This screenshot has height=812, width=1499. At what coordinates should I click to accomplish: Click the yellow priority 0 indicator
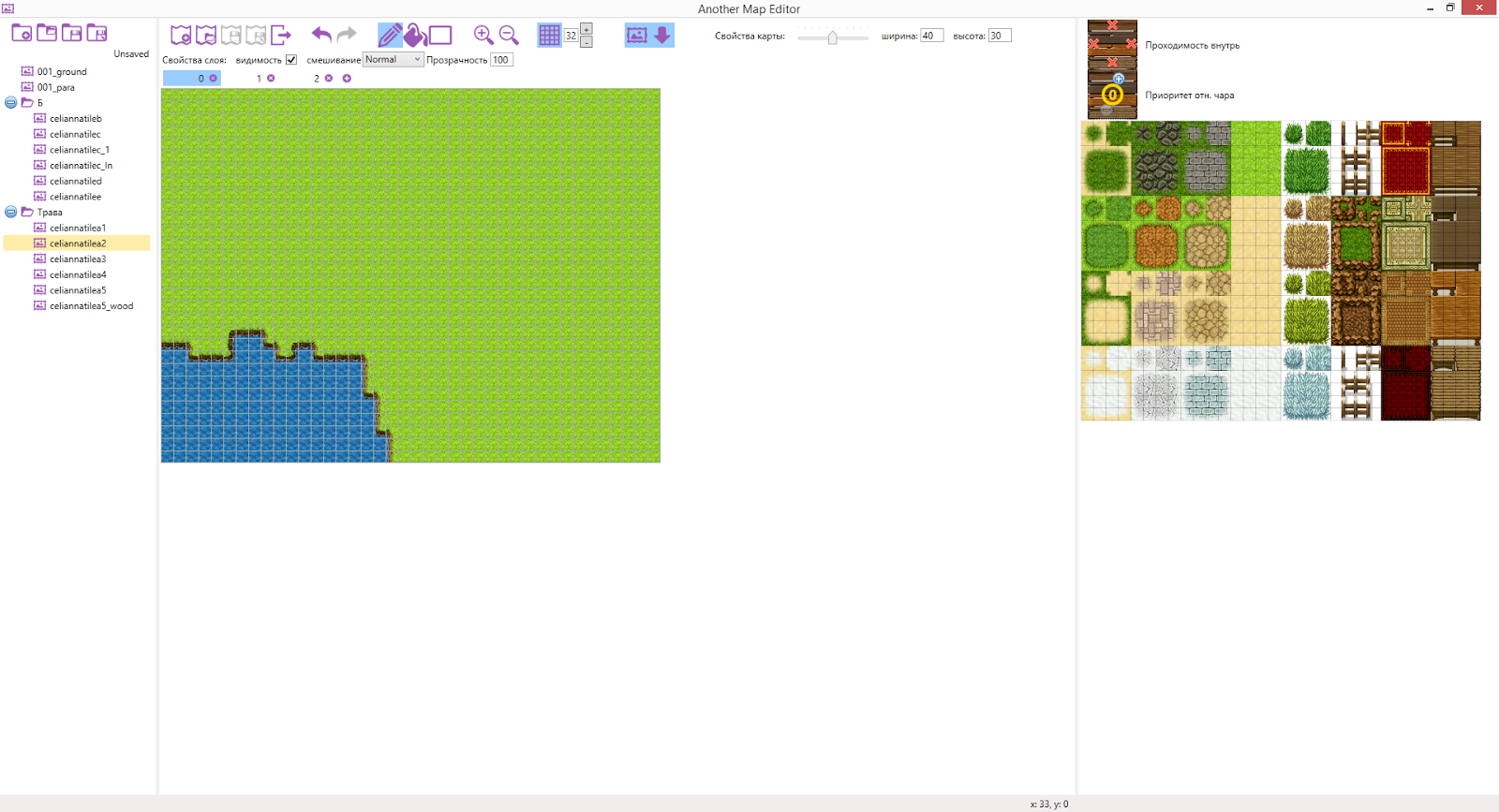[1112, 95]
